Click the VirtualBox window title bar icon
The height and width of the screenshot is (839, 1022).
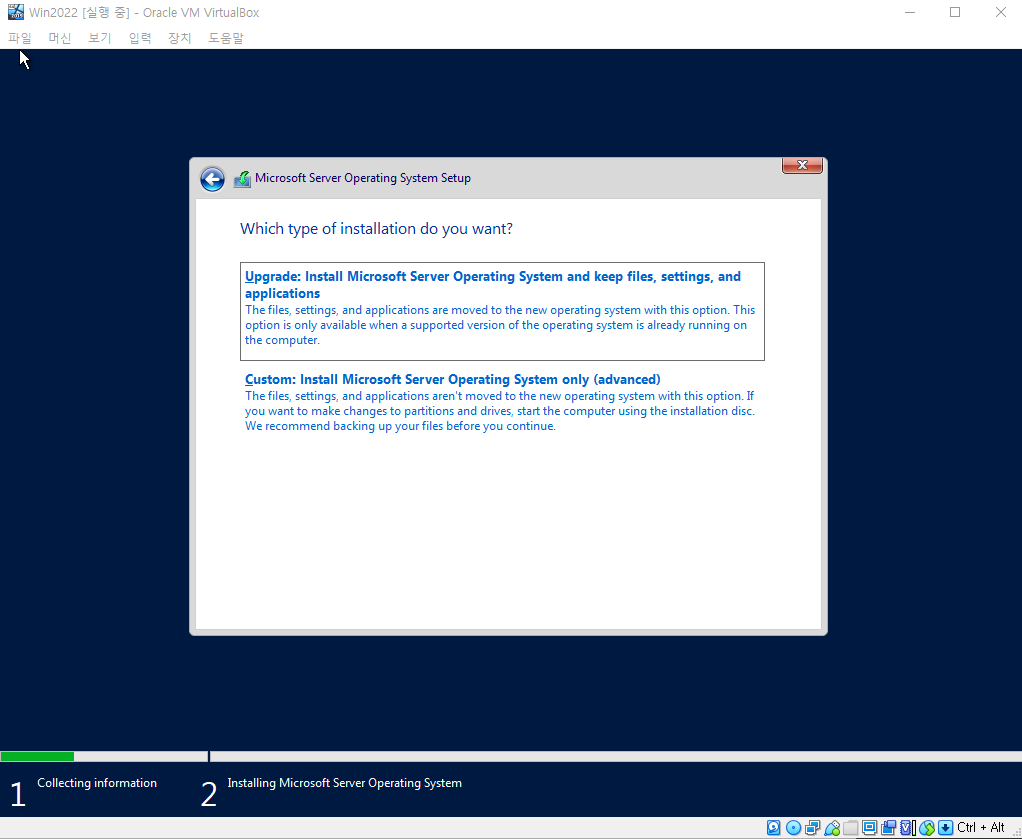coord(16,12)
